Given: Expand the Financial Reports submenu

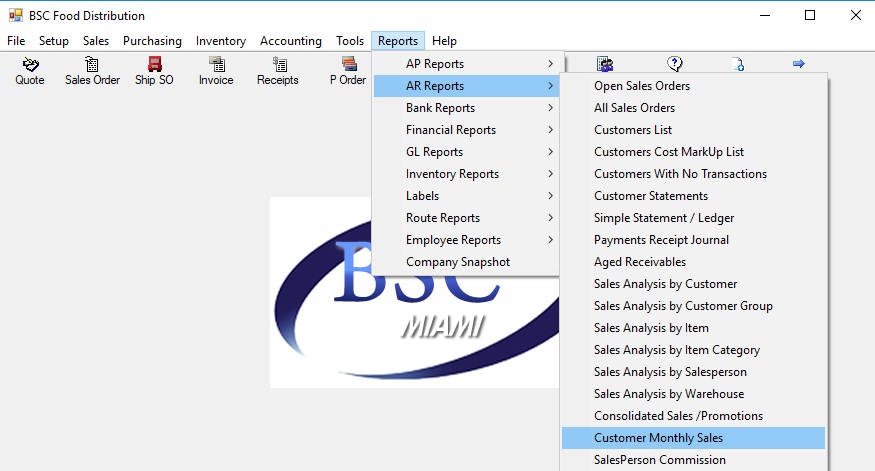Looking at the screenshot, I should (x=466, y=130).
